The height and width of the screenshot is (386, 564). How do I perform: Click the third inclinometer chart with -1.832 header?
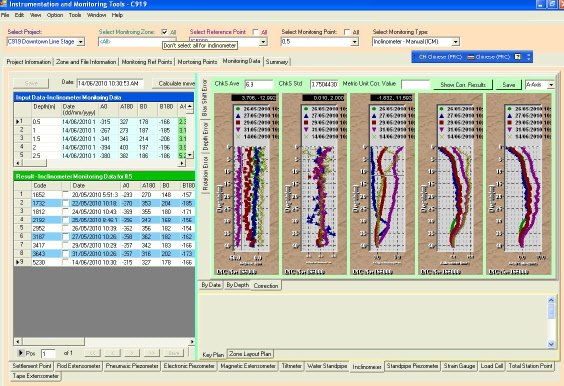tap(382, 184)
